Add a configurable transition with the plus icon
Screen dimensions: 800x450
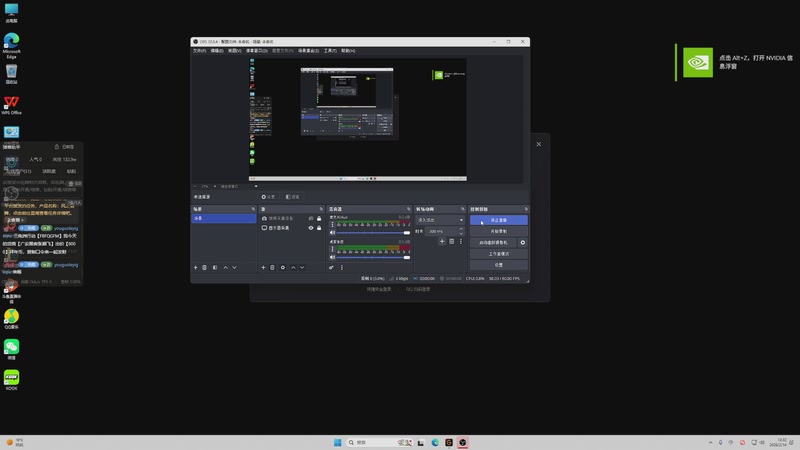(x=442, y=241)
